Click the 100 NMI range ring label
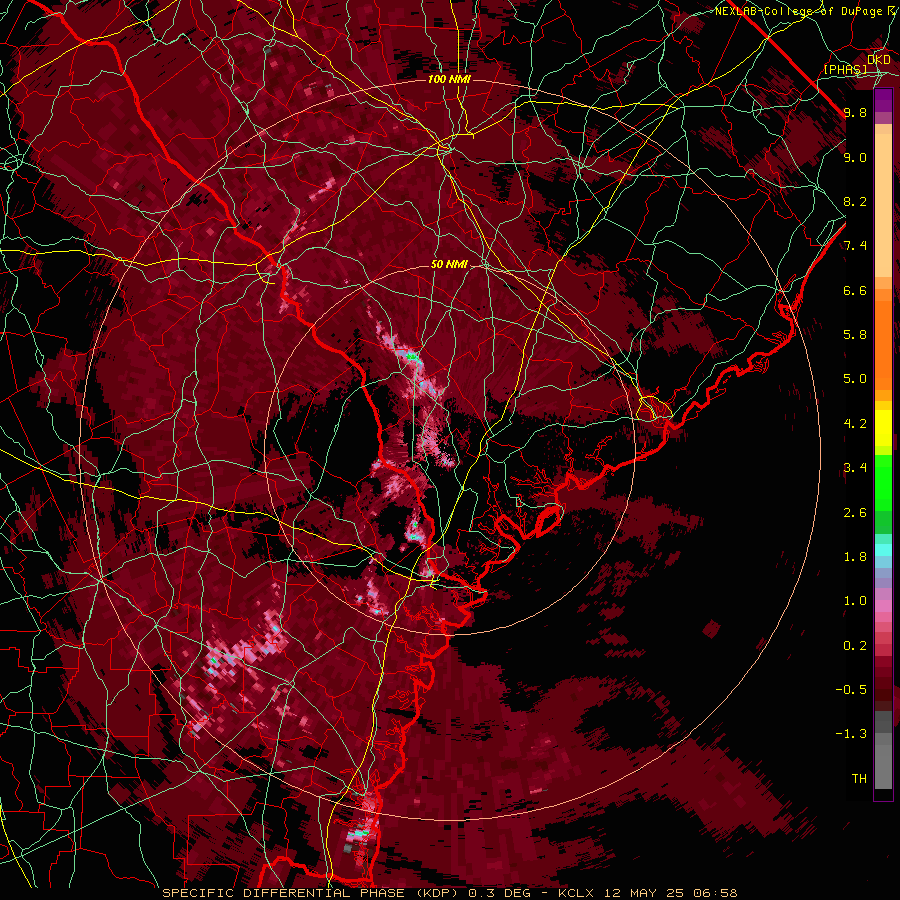 pyautogui.click(x=449, y=79)
